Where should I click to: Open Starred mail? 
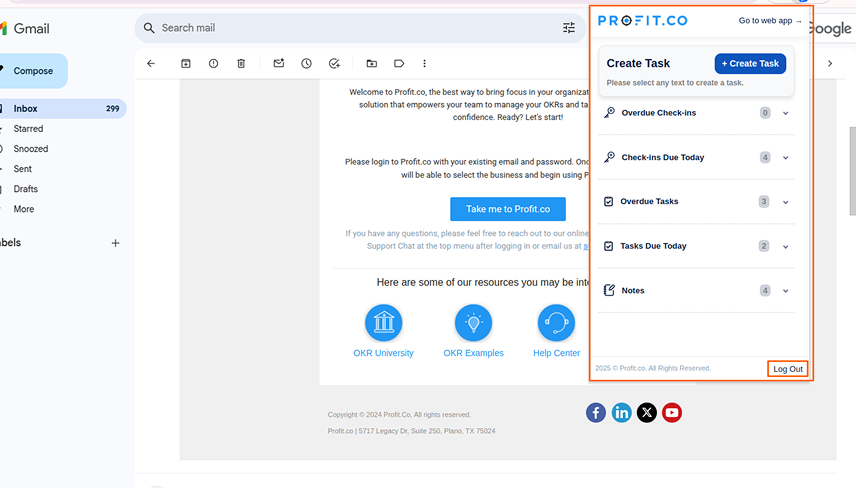pos(28,129)
